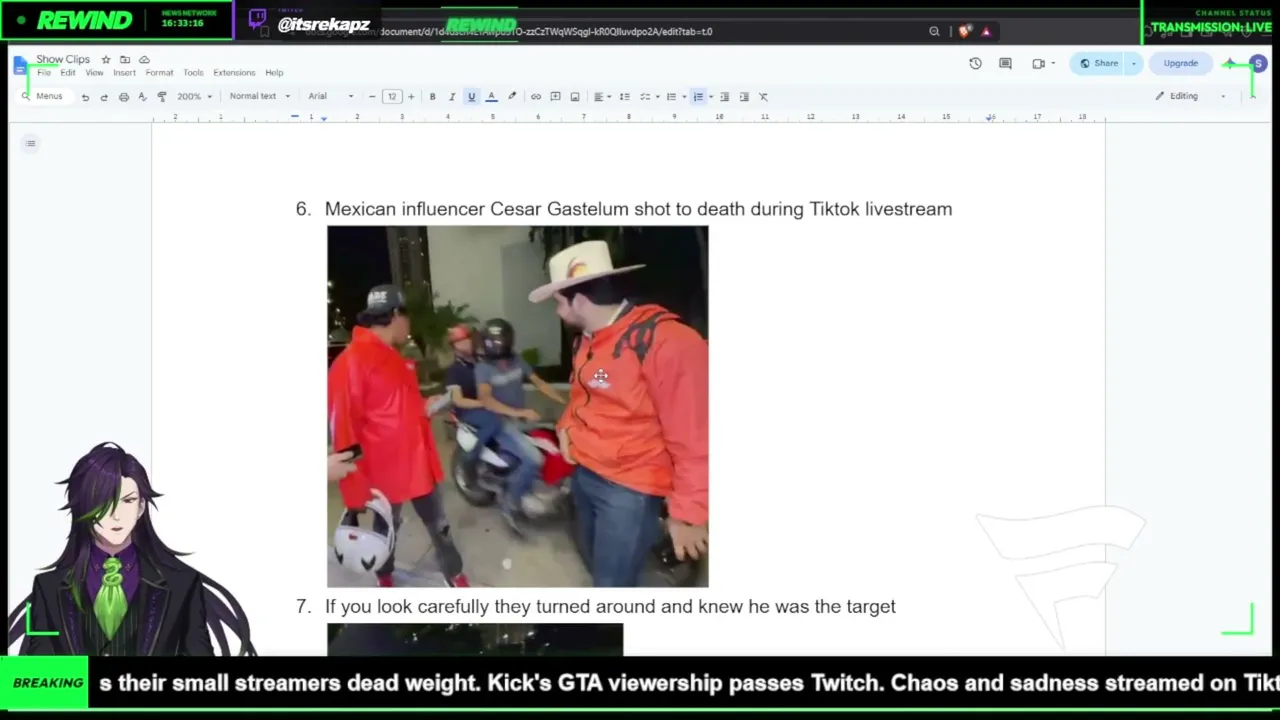Image resolution: width=1280 pixels, height=720 pixels.
Task: Star the Show Clips document
Action: [106, 60]
